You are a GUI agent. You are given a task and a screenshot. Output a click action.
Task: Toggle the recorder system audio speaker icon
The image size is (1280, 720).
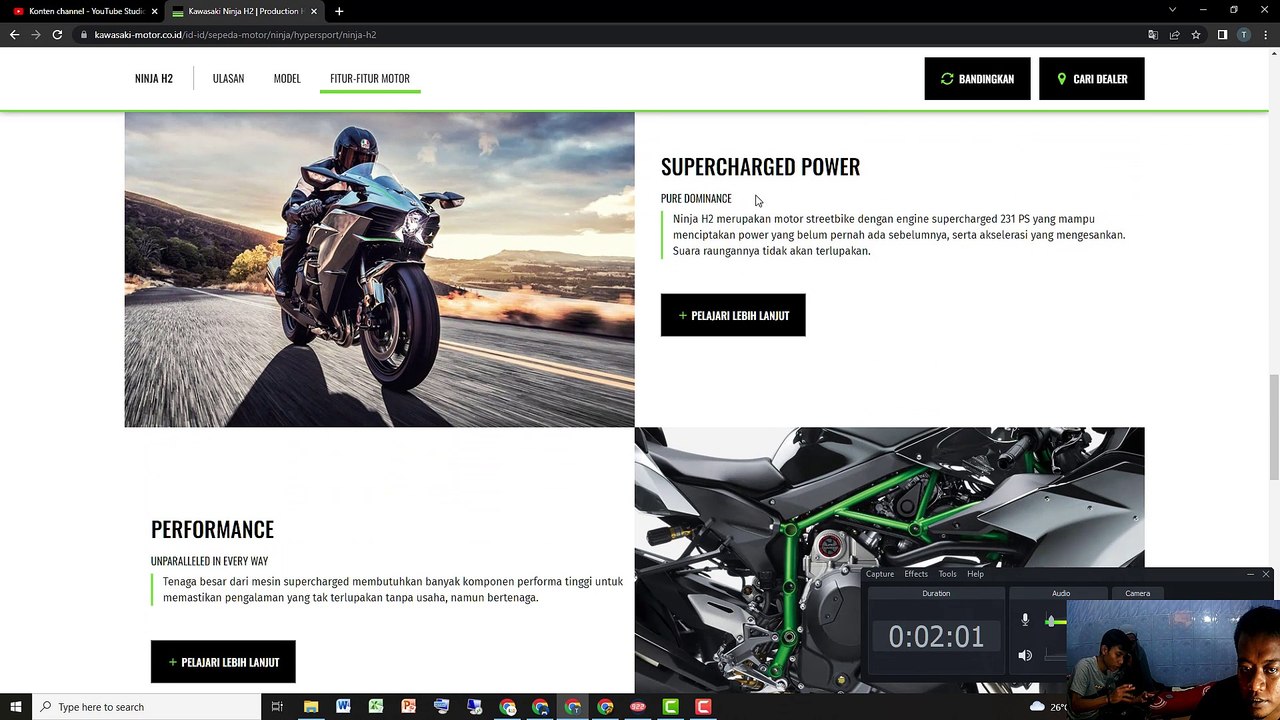pos(1025,655)
